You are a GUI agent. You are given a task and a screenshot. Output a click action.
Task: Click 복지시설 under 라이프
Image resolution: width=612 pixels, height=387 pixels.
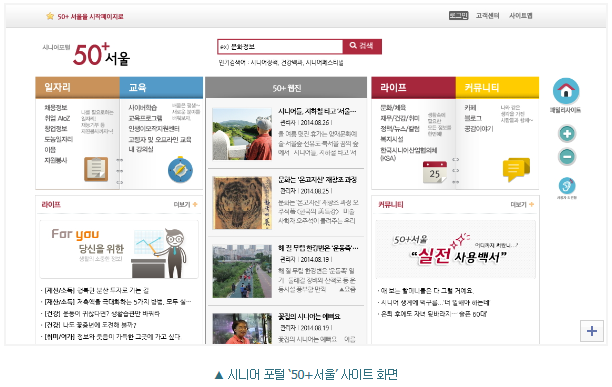click(x=392, y=139)
